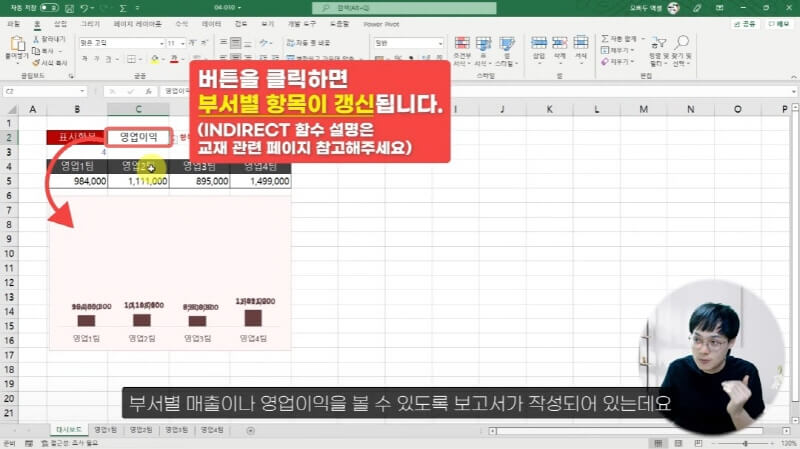Switch to the 영업1팀 sheet tab

[x=106, y=430]
